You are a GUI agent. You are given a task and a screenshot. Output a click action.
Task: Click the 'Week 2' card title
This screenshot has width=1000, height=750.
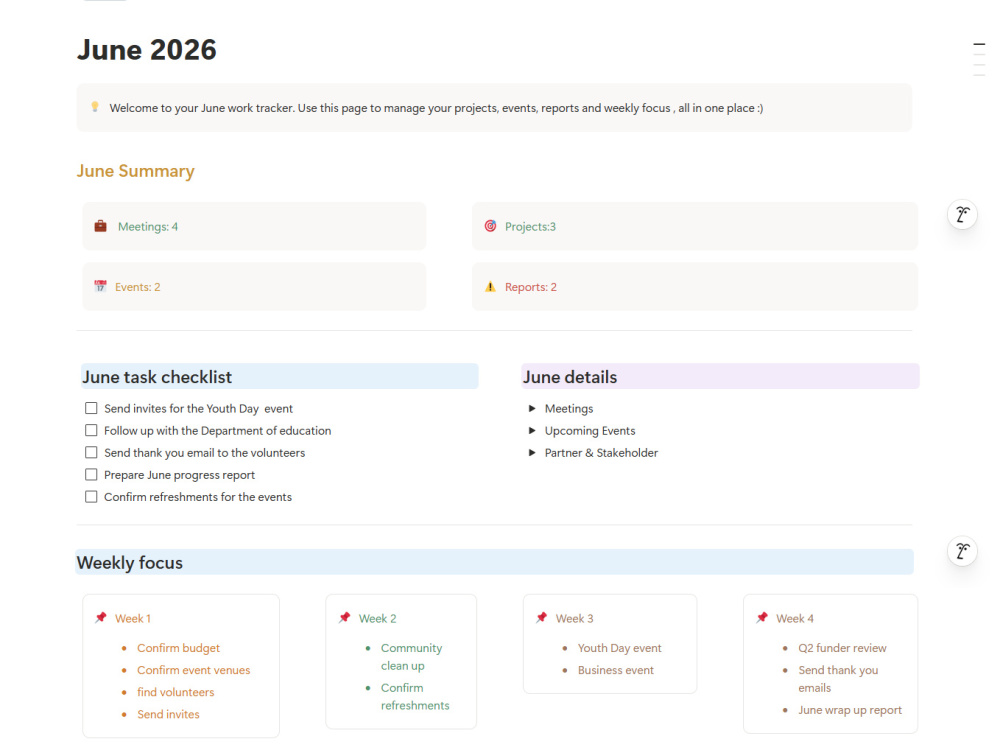coord(378,619)
